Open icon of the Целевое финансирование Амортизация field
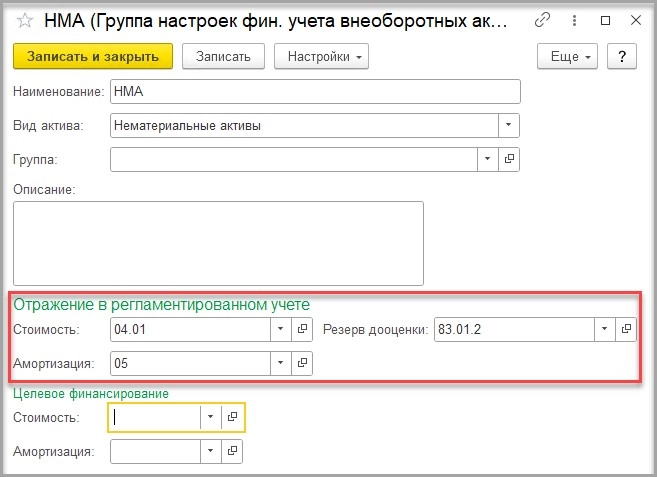This screenshot has width=657, height=477. tap(232, 451)
